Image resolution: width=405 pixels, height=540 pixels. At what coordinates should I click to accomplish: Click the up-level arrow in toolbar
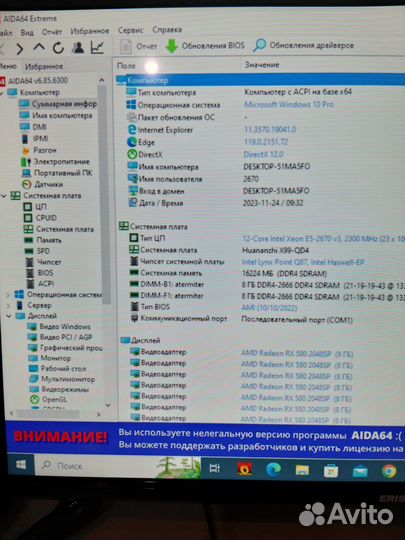(x=39, y=48)
